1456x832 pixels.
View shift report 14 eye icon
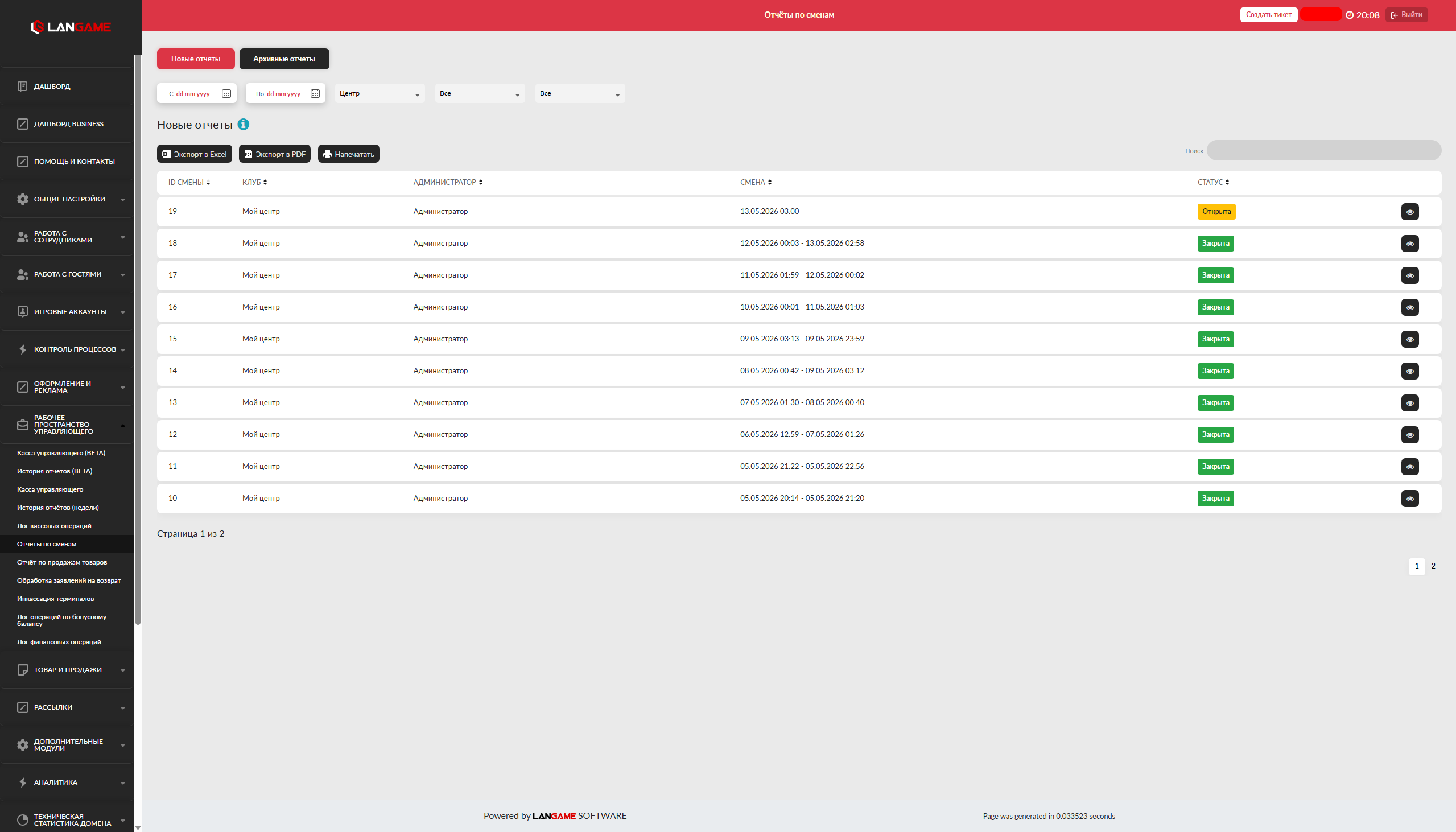point(1410,371)
